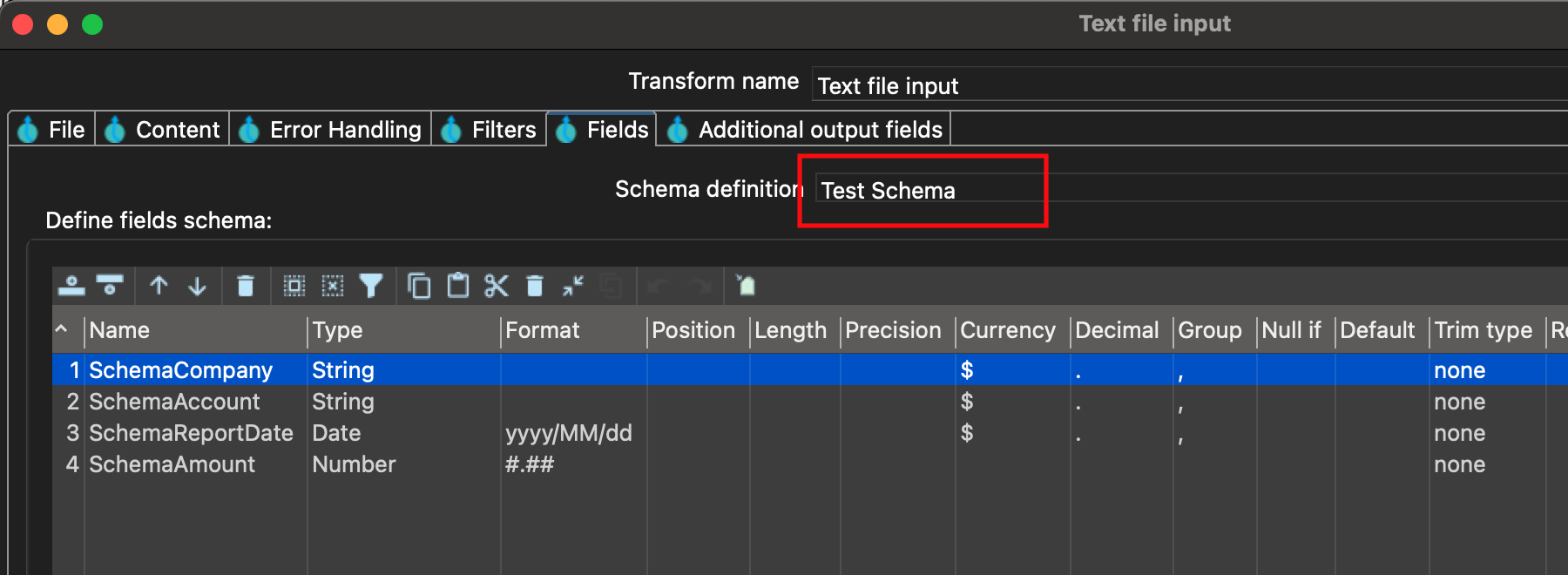Click the insert row below icon

tap(110, 286)
